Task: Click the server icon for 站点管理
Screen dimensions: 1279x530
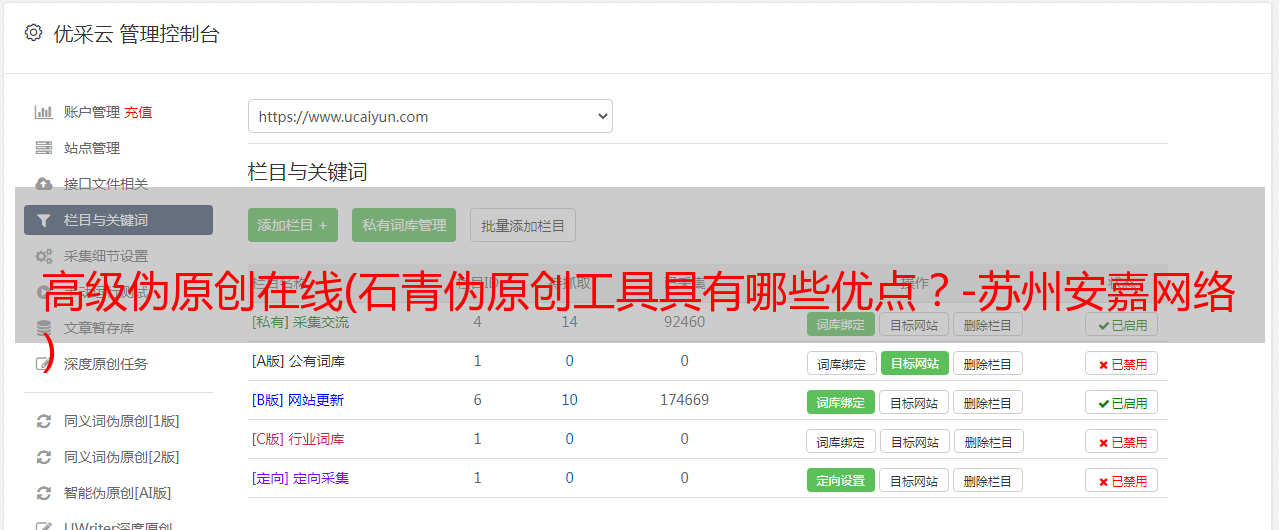Action: 44,148
